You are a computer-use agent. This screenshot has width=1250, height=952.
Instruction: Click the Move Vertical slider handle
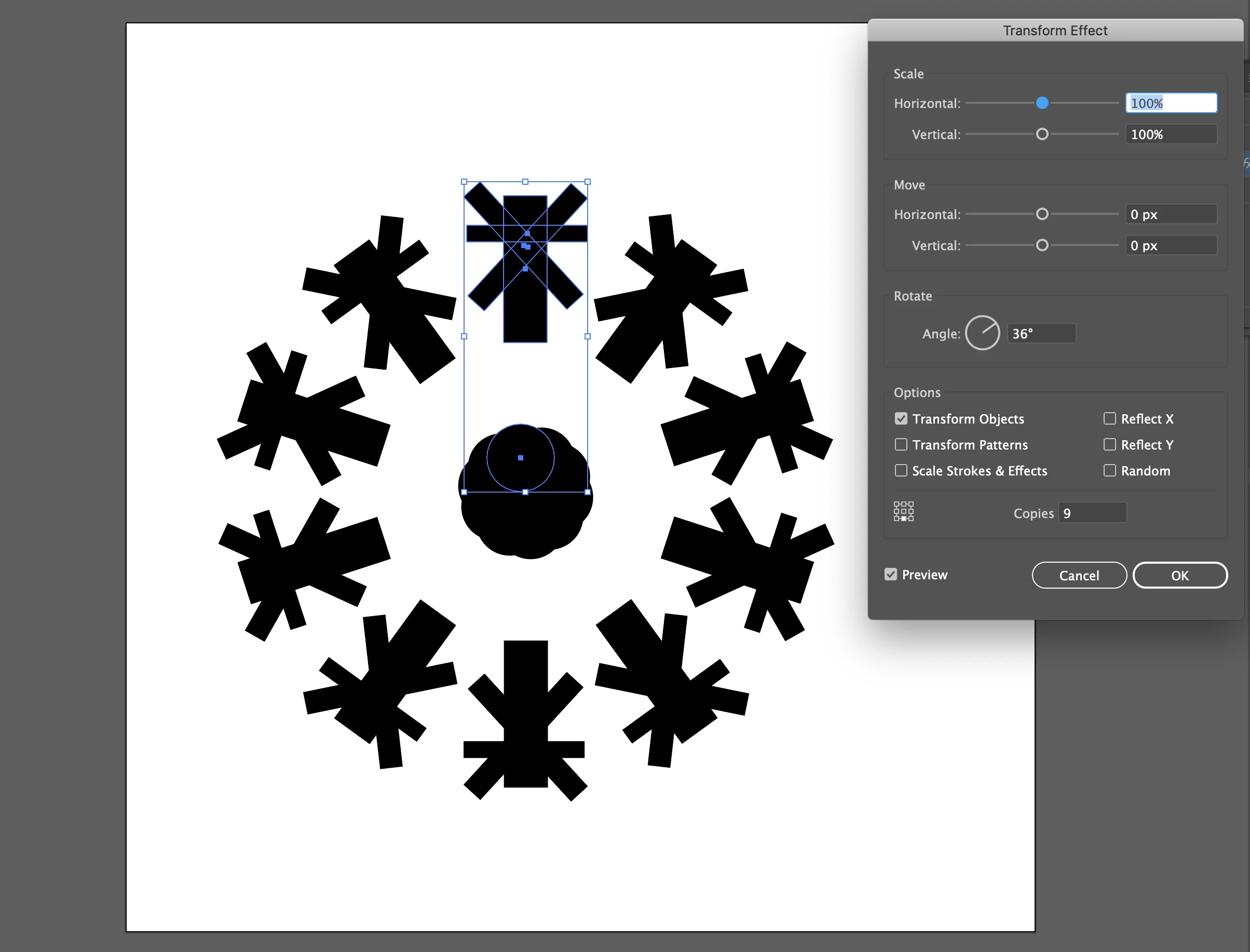[1042, 246]
